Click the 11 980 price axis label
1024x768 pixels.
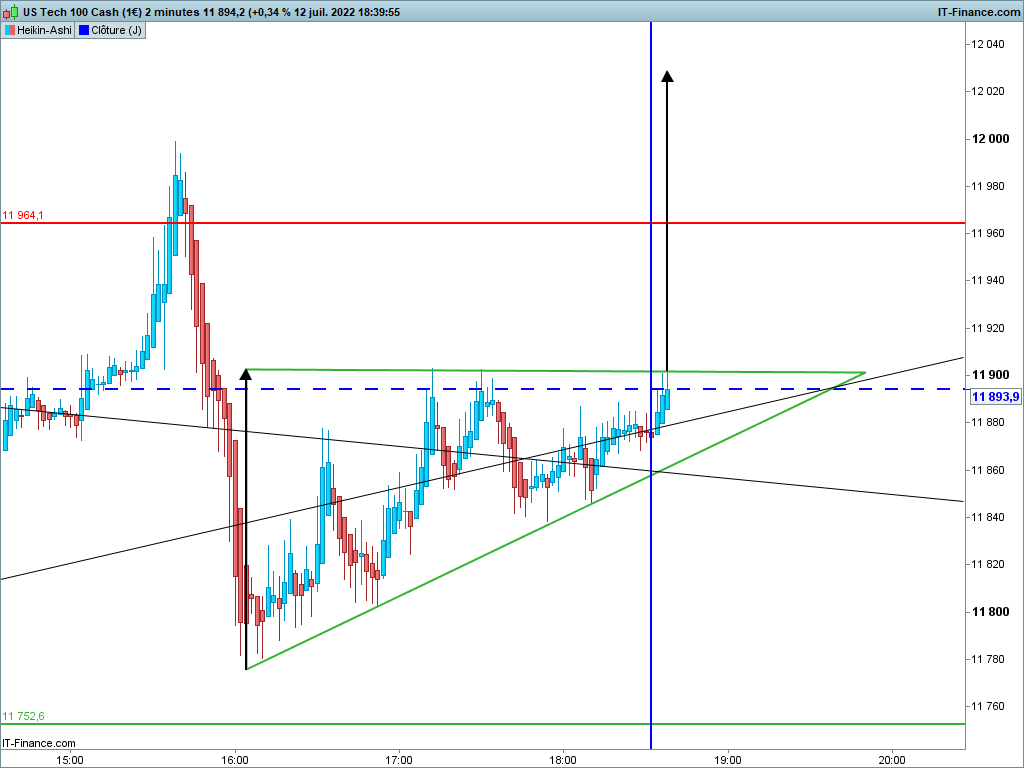click(x=987, y=186)
